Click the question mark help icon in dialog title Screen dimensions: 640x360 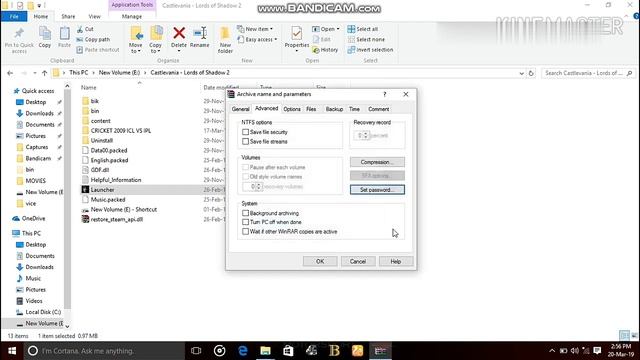click(384, 94)
